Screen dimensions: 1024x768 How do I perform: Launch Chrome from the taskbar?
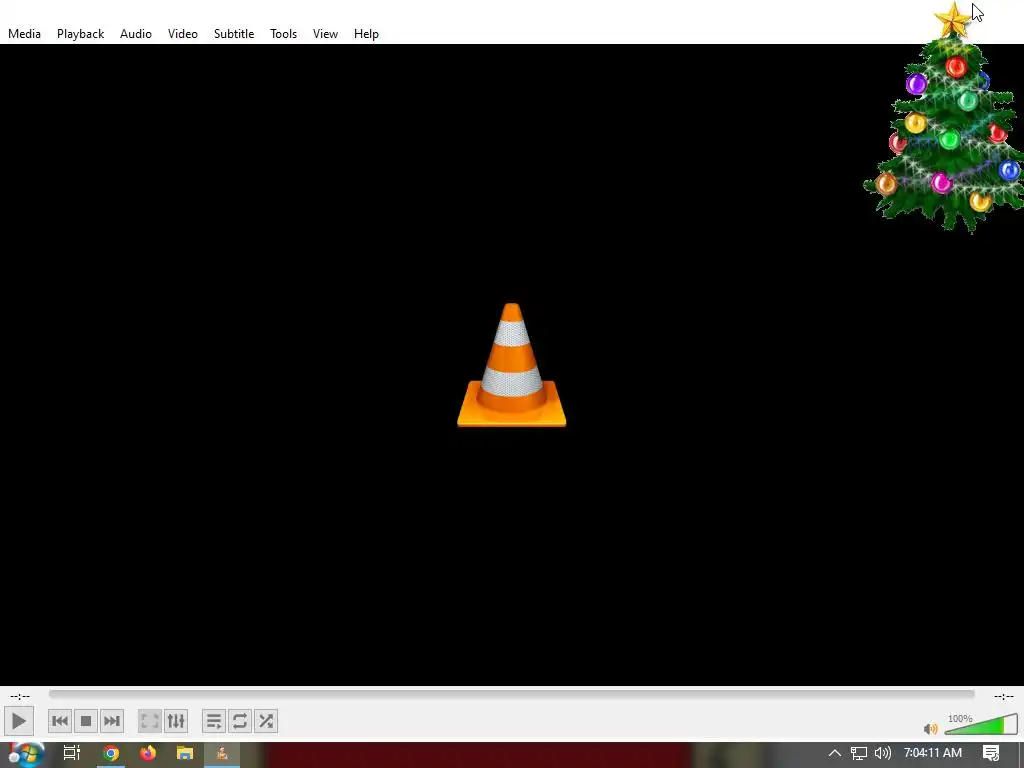tap(111, 754)
